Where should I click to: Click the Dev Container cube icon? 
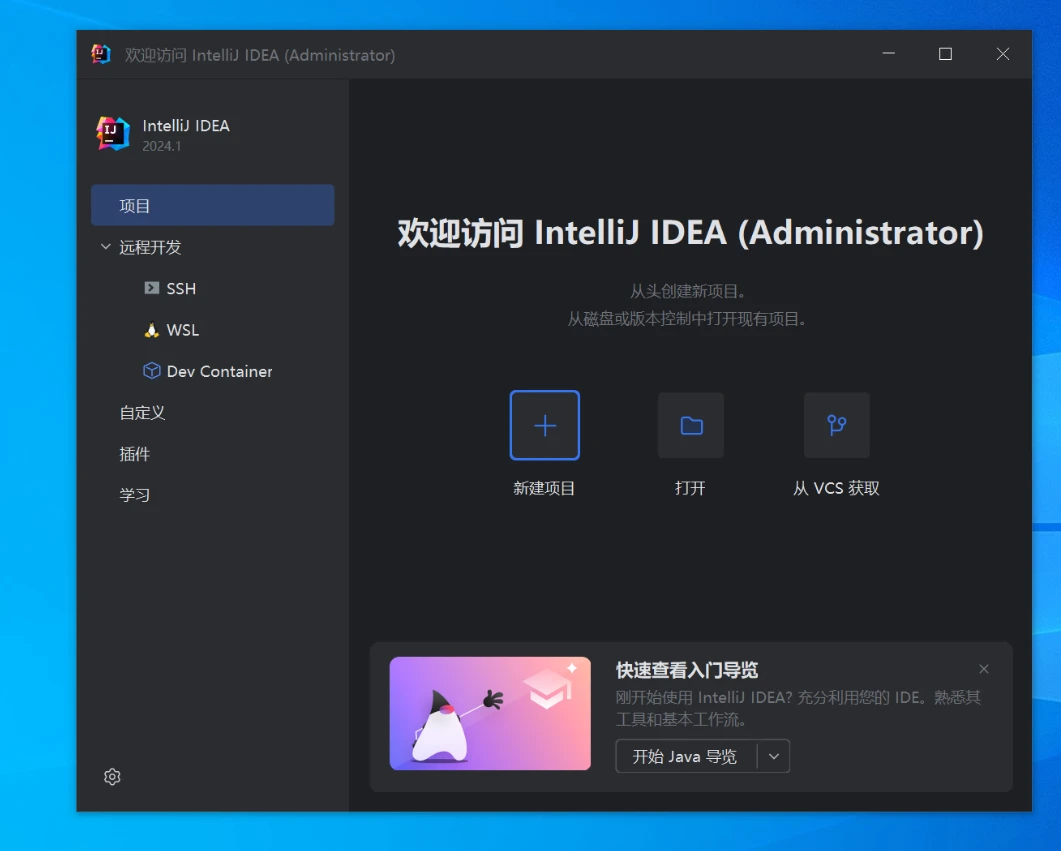[152, 371]
